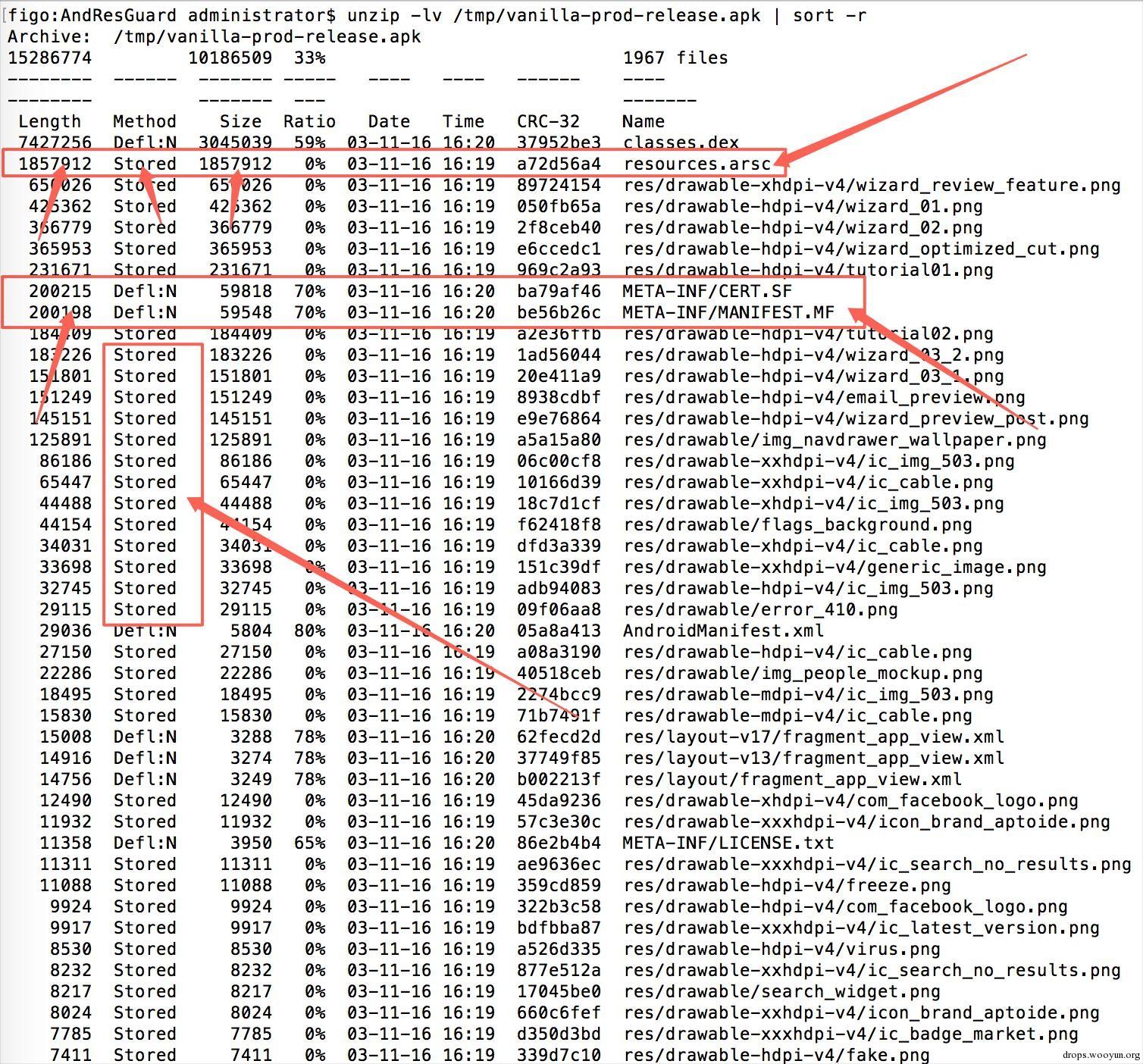Click "res/drawable-hdpi-v4/fake.png" path

click(x=776, y=1055)
